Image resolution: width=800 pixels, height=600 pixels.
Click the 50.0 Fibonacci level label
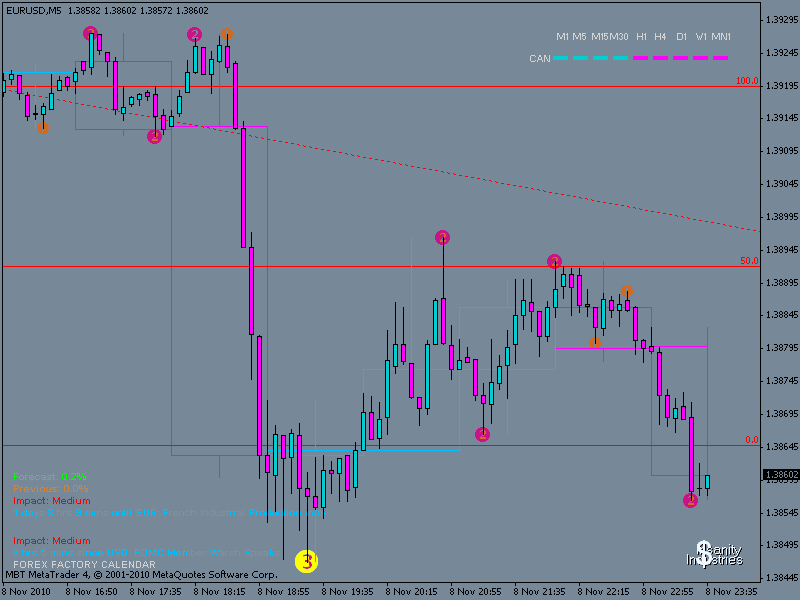click(749, 261)
